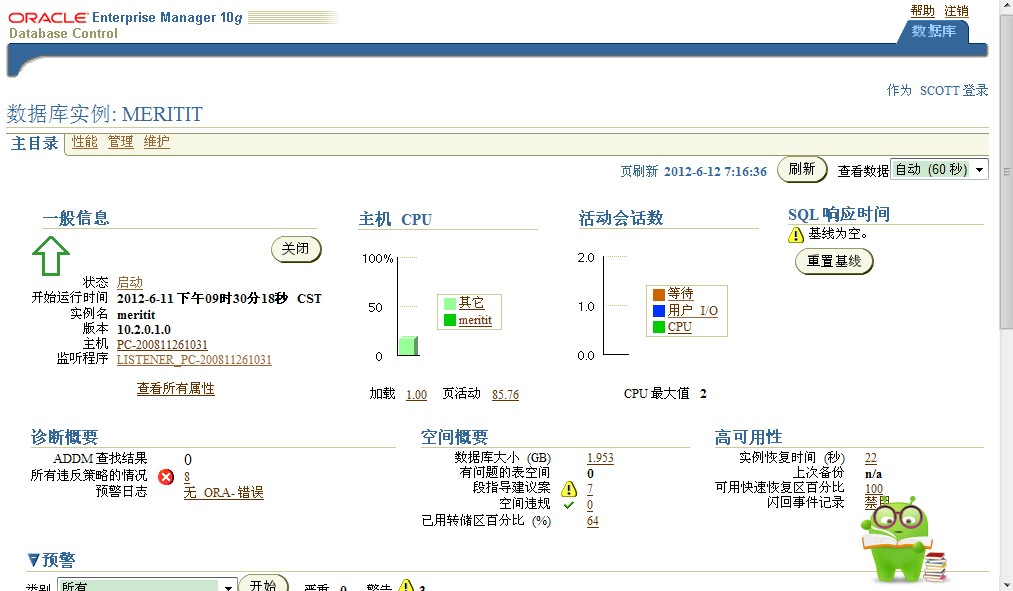Click the orange 等待 legend swatch
1013x591 pixels.
click(658, 295)
